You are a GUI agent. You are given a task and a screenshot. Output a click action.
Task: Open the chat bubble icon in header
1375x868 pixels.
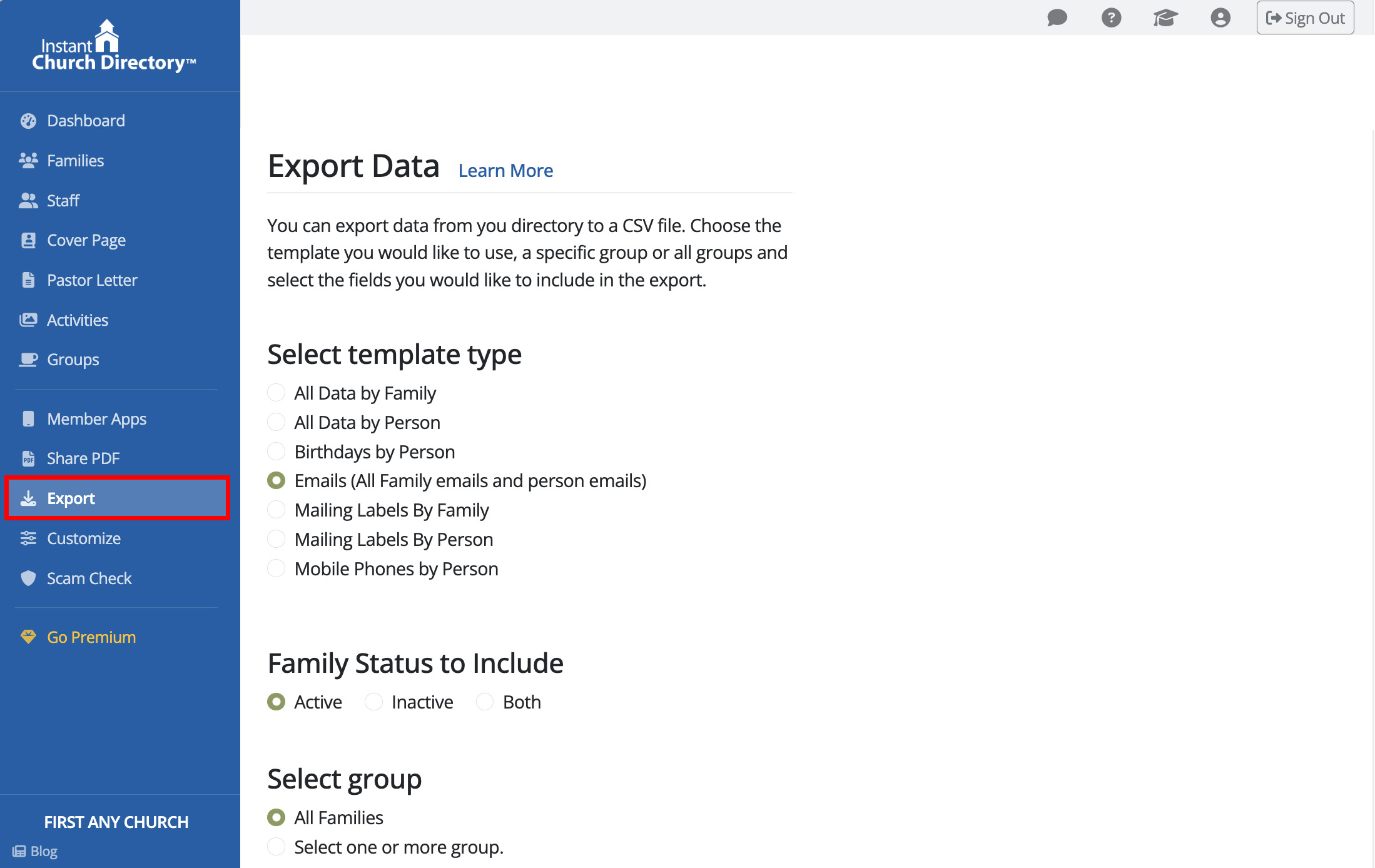[1057, 18]
